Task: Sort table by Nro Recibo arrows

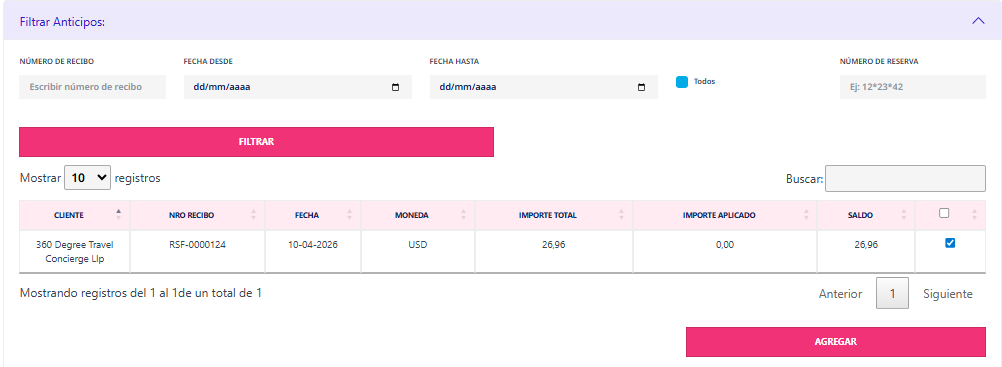Action: [x=254, y=215]
